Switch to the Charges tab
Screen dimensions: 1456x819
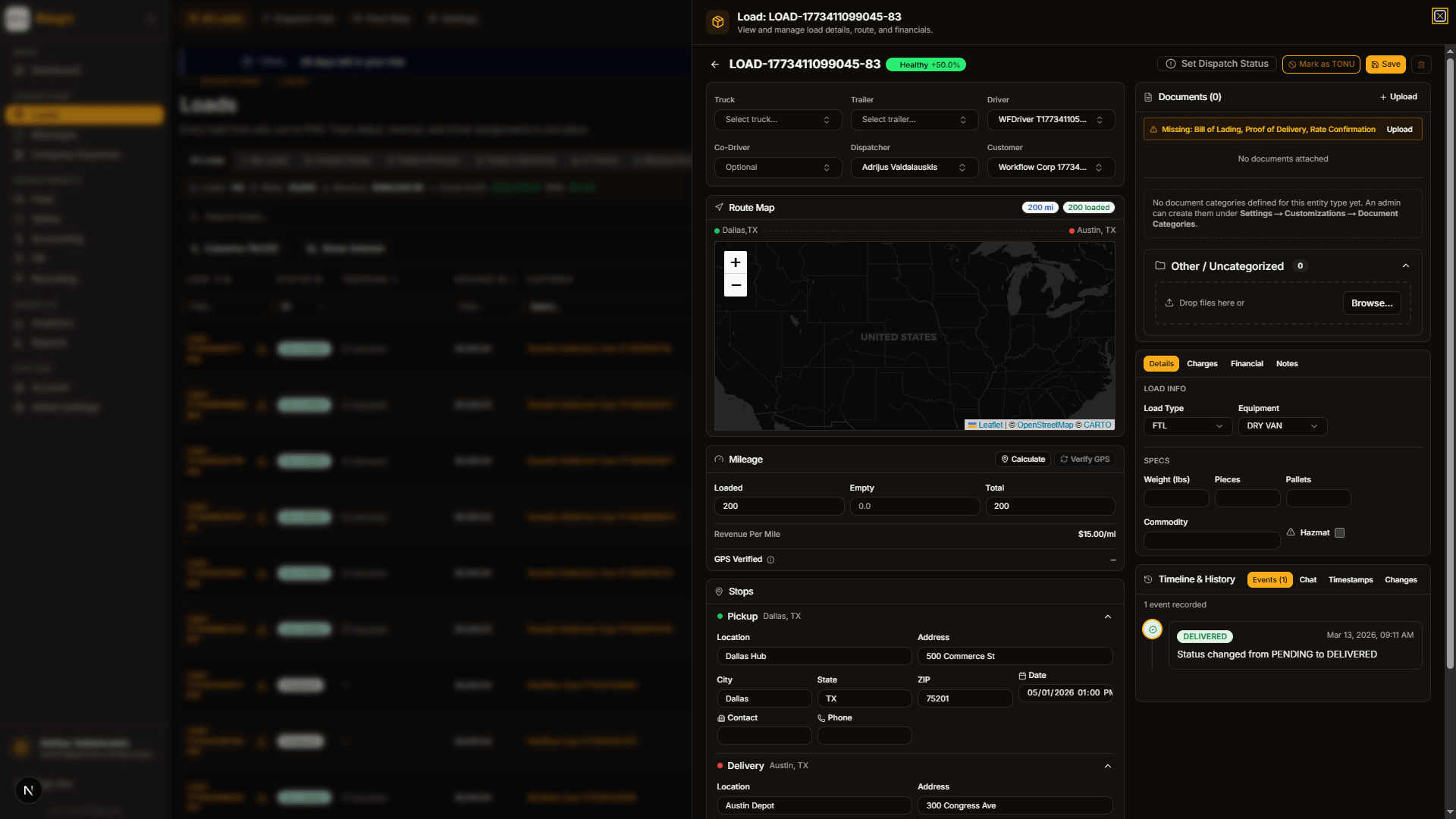tap(1202, 364)
